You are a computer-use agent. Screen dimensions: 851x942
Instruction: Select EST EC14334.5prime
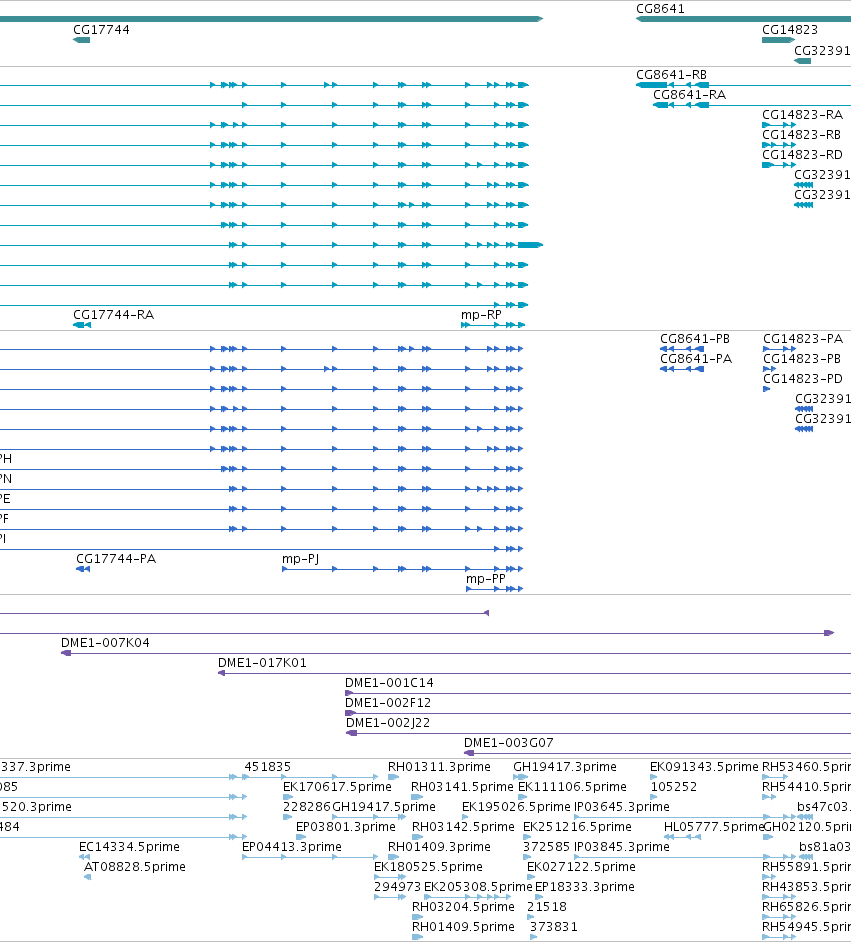(x=129, y=846)
